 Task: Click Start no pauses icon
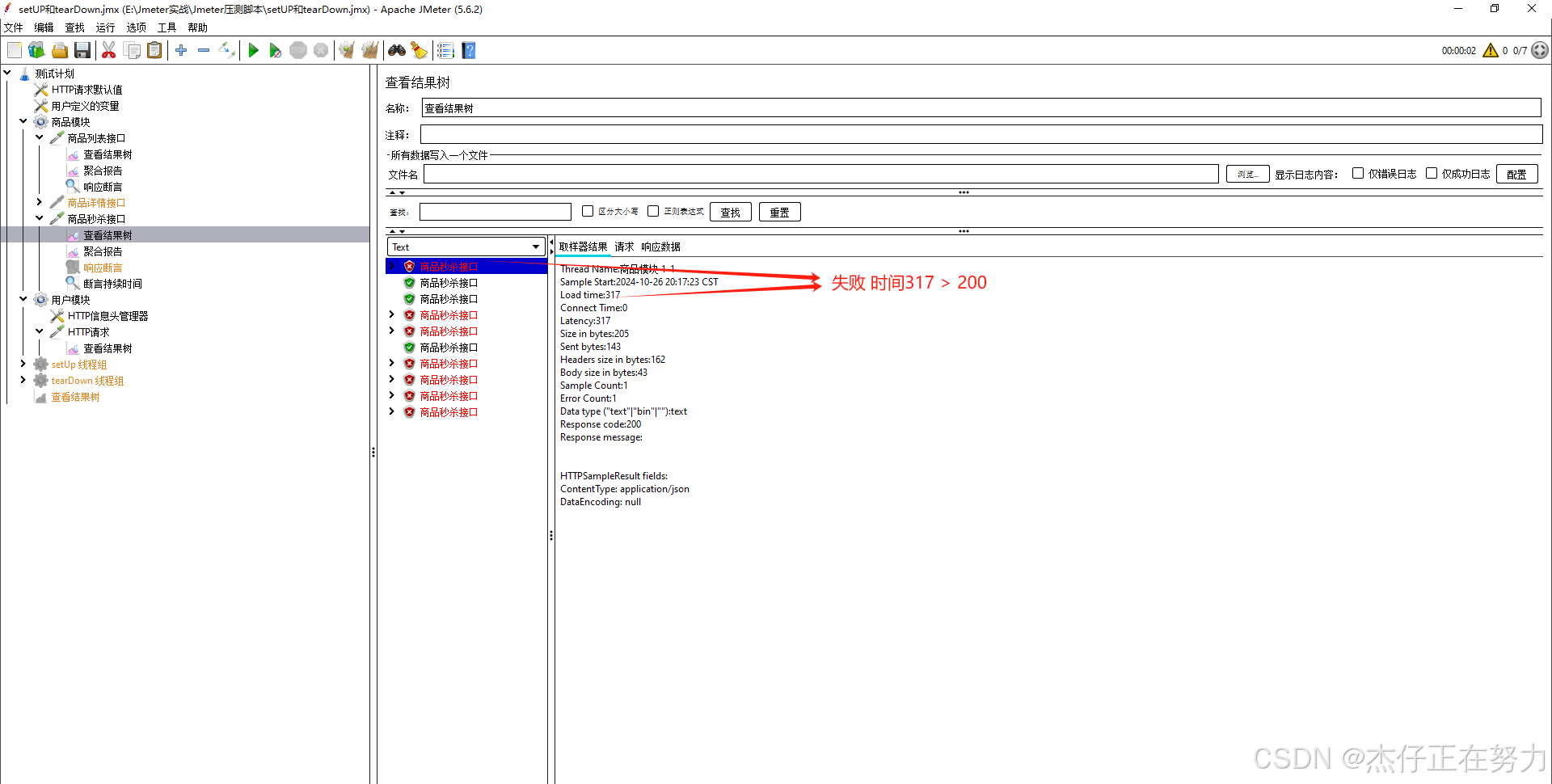point(276,50)
